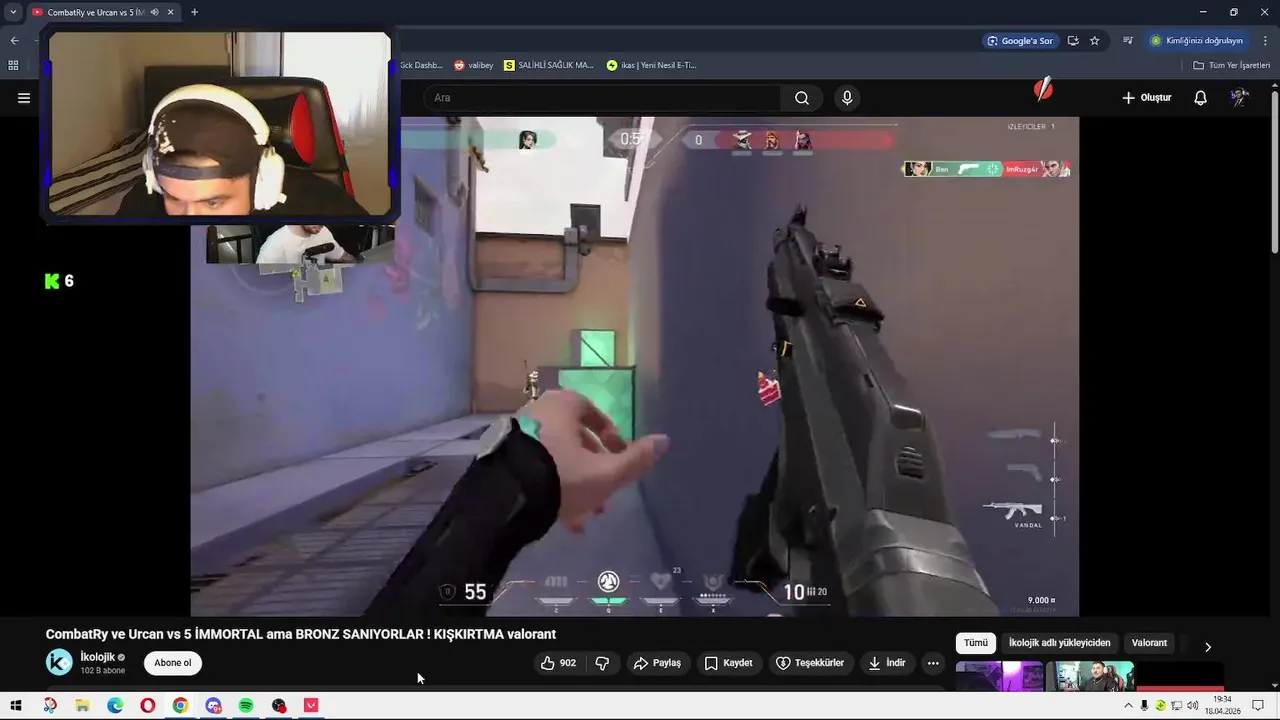Open a new browser tab with plus
Image resolution: width=1280 pixels, height=720 pixels.
(194, 12)
